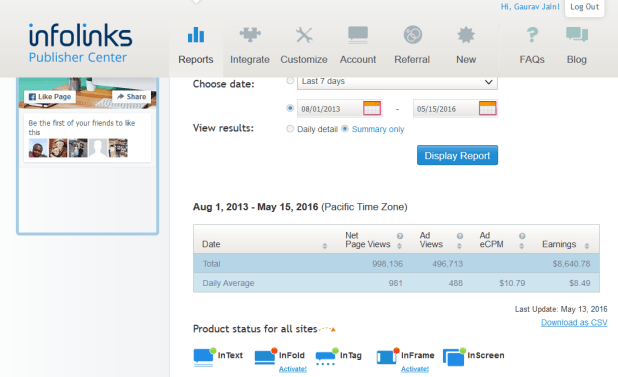Select the custom date range radio button

[290, 108]
